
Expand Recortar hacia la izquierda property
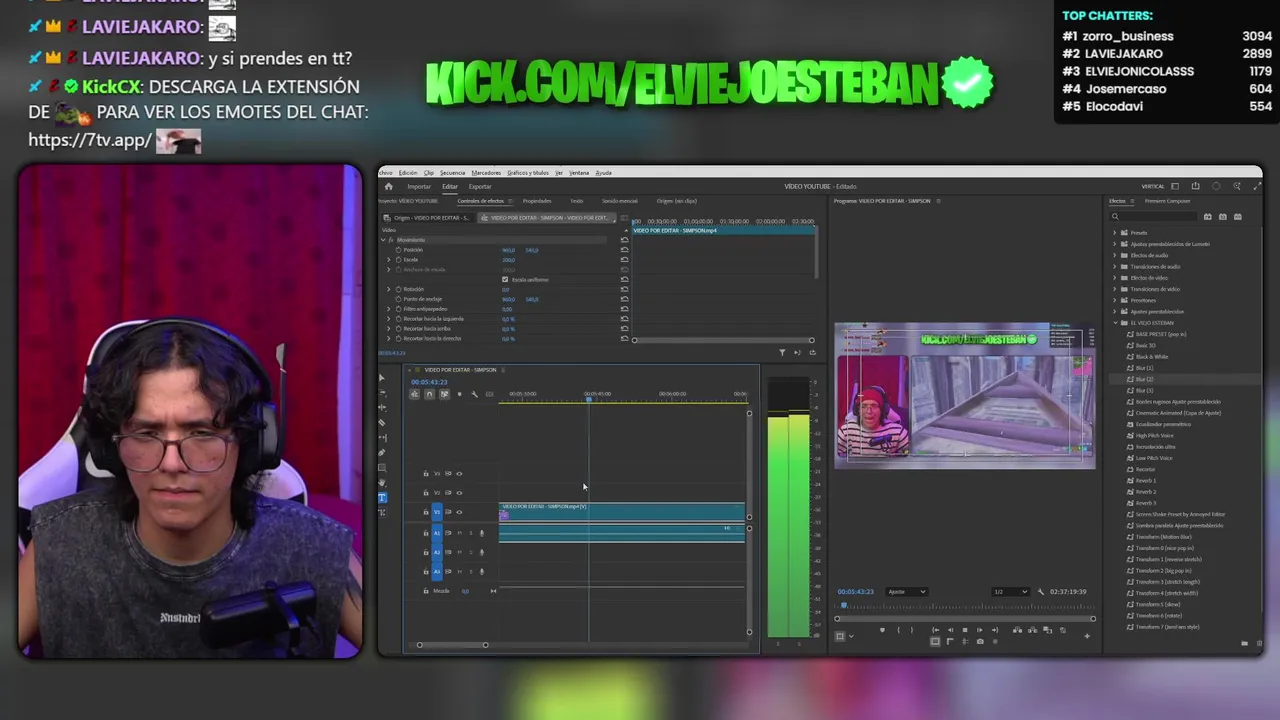(x=388, y=319)
